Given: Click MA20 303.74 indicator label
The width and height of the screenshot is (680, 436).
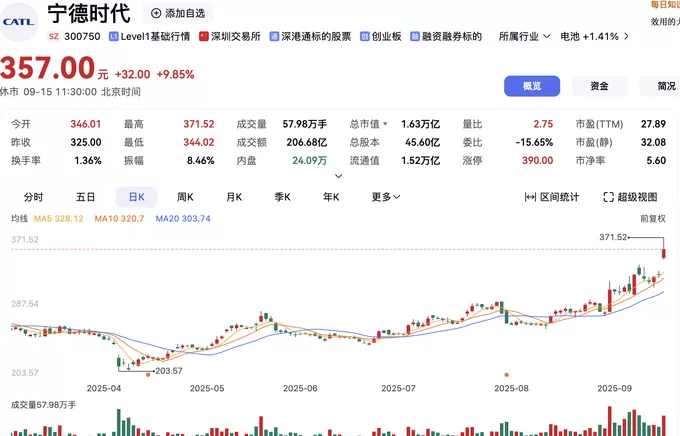Looking at the screenshot, I should tap(183, 219).
